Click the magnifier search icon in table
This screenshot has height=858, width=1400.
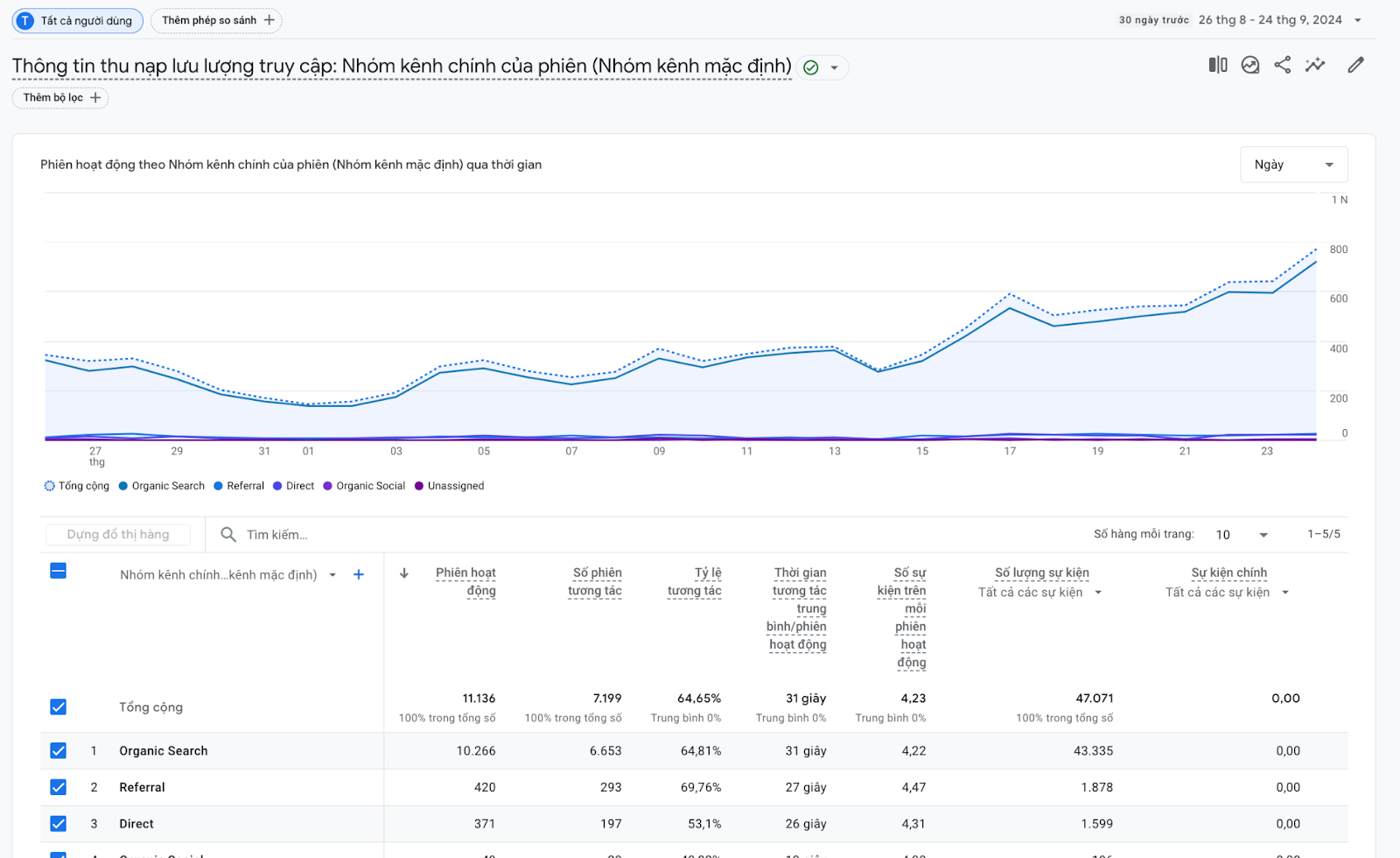[228, 534]
